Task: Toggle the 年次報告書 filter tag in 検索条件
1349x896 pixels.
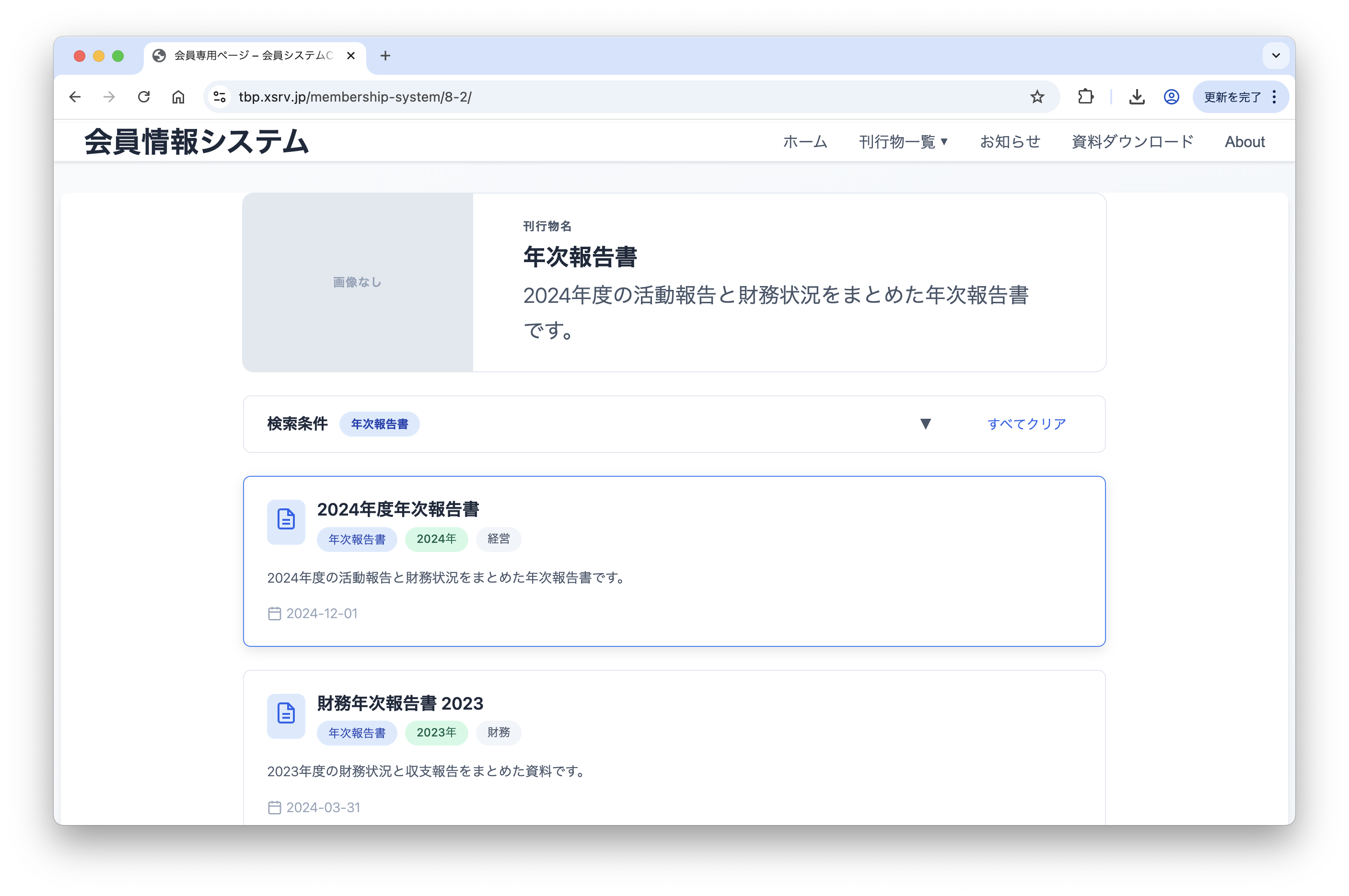Action: click(x=380, y=424)
